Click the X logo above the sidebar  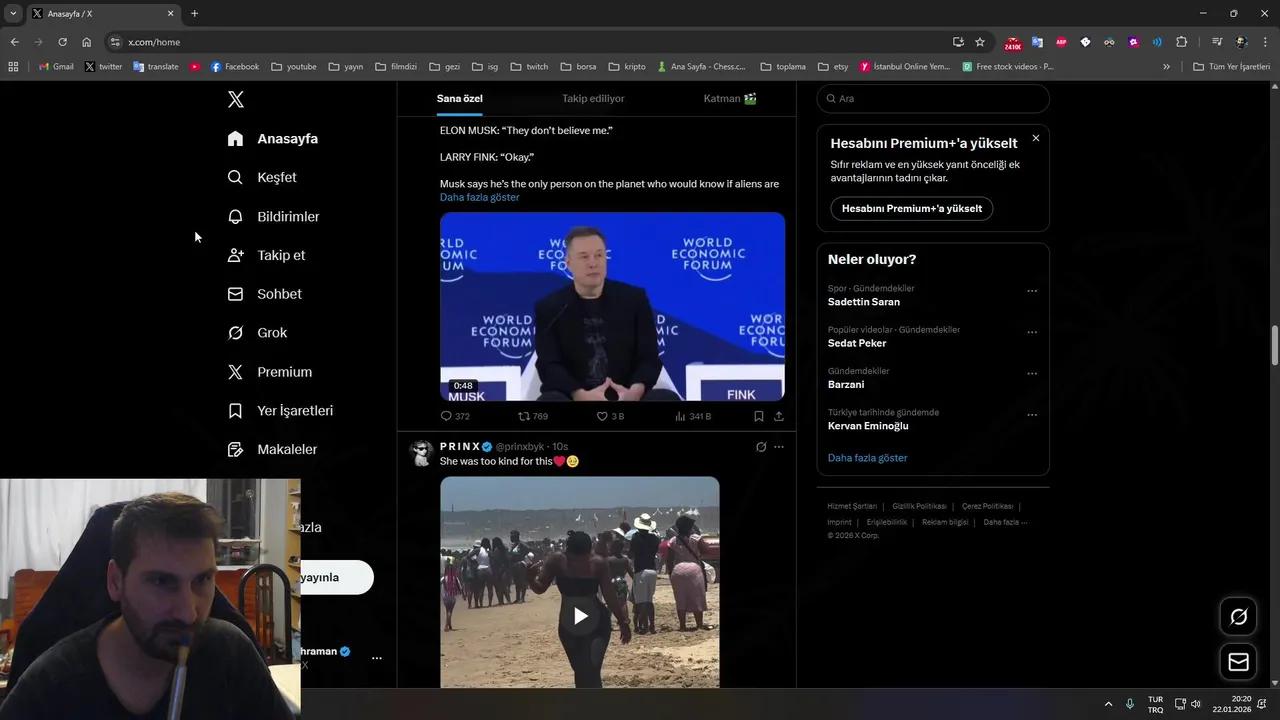click(236, 99)
